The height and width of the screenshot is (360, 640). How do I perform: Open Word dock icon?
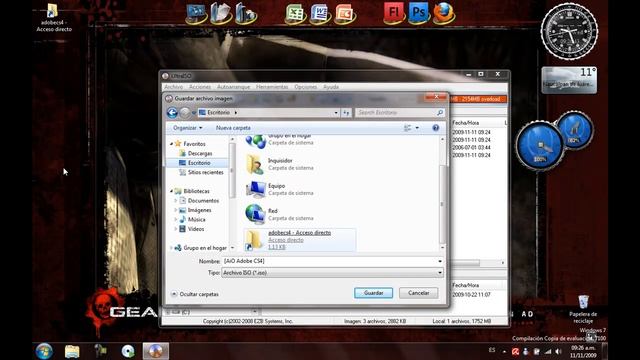320,13
